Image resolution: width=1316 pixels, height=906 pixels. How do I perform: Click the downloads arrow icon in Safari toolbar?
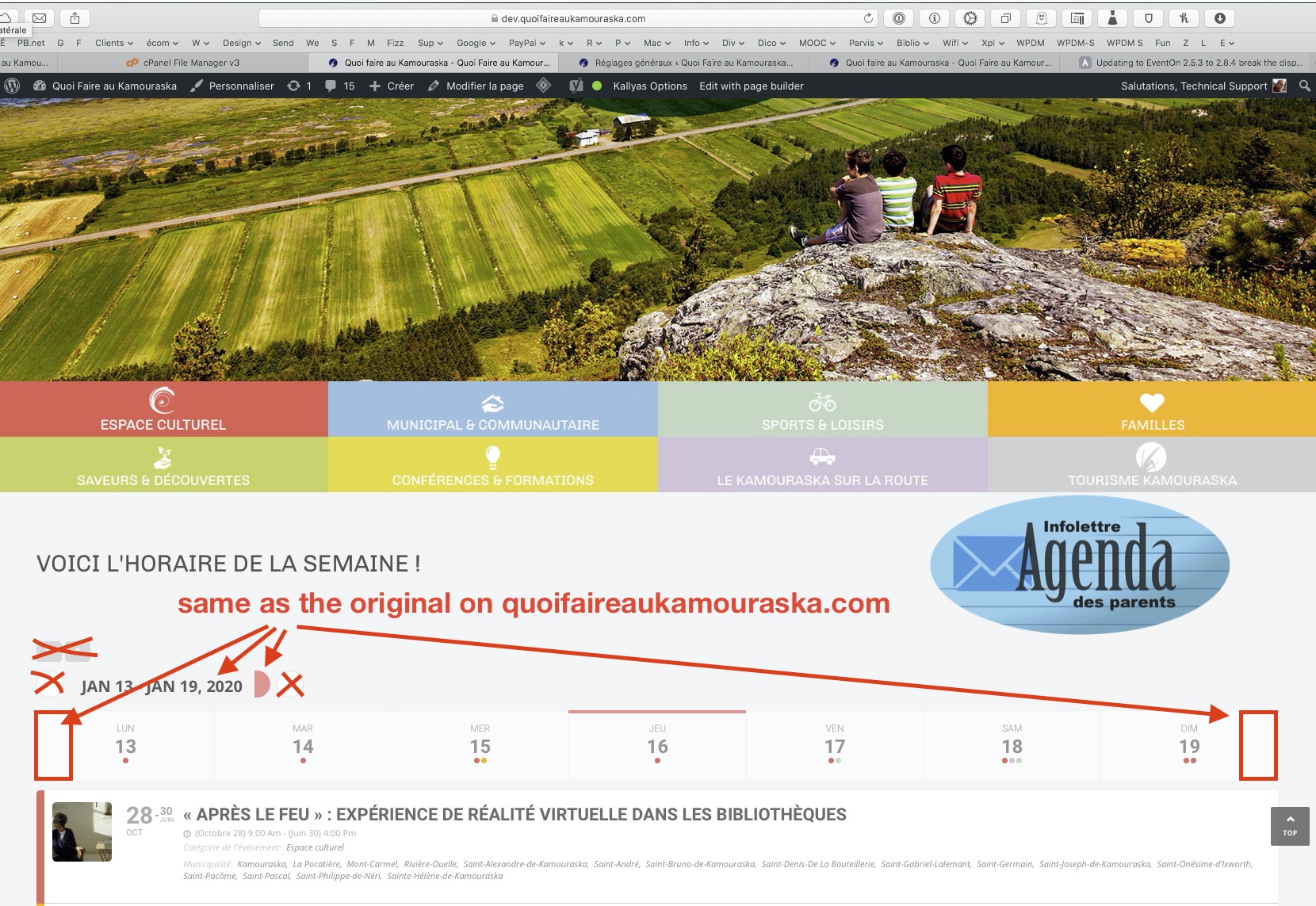point(1219,18)
